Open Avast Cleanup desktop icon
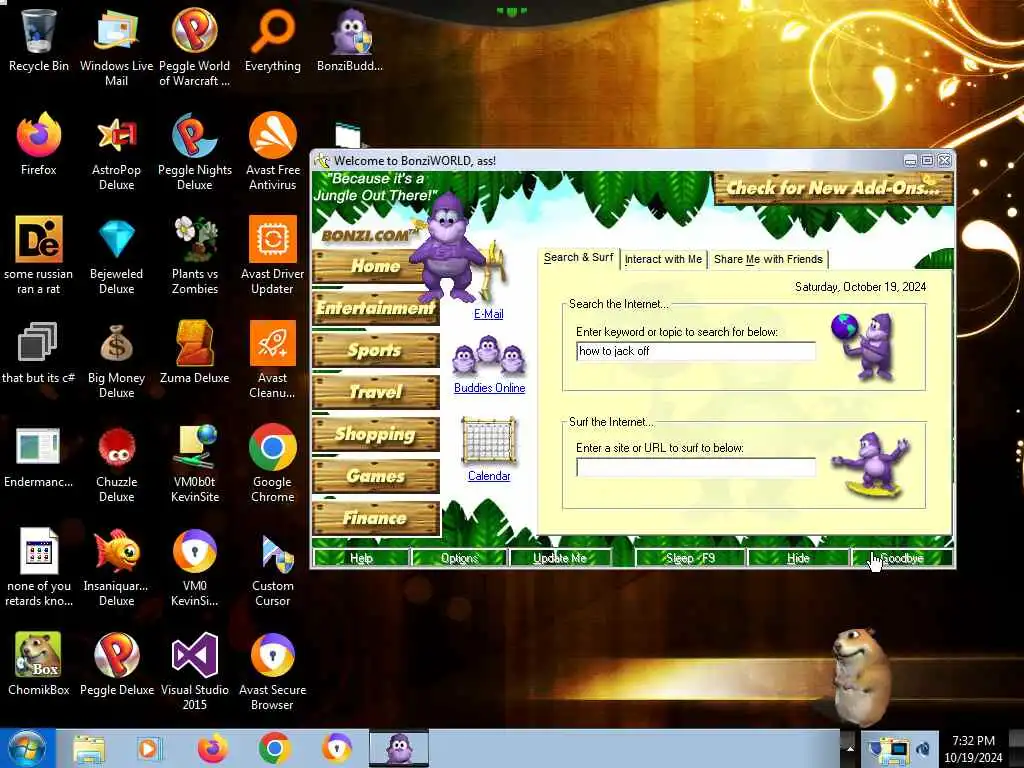1024x768 pixels. (x=272, y=359)
